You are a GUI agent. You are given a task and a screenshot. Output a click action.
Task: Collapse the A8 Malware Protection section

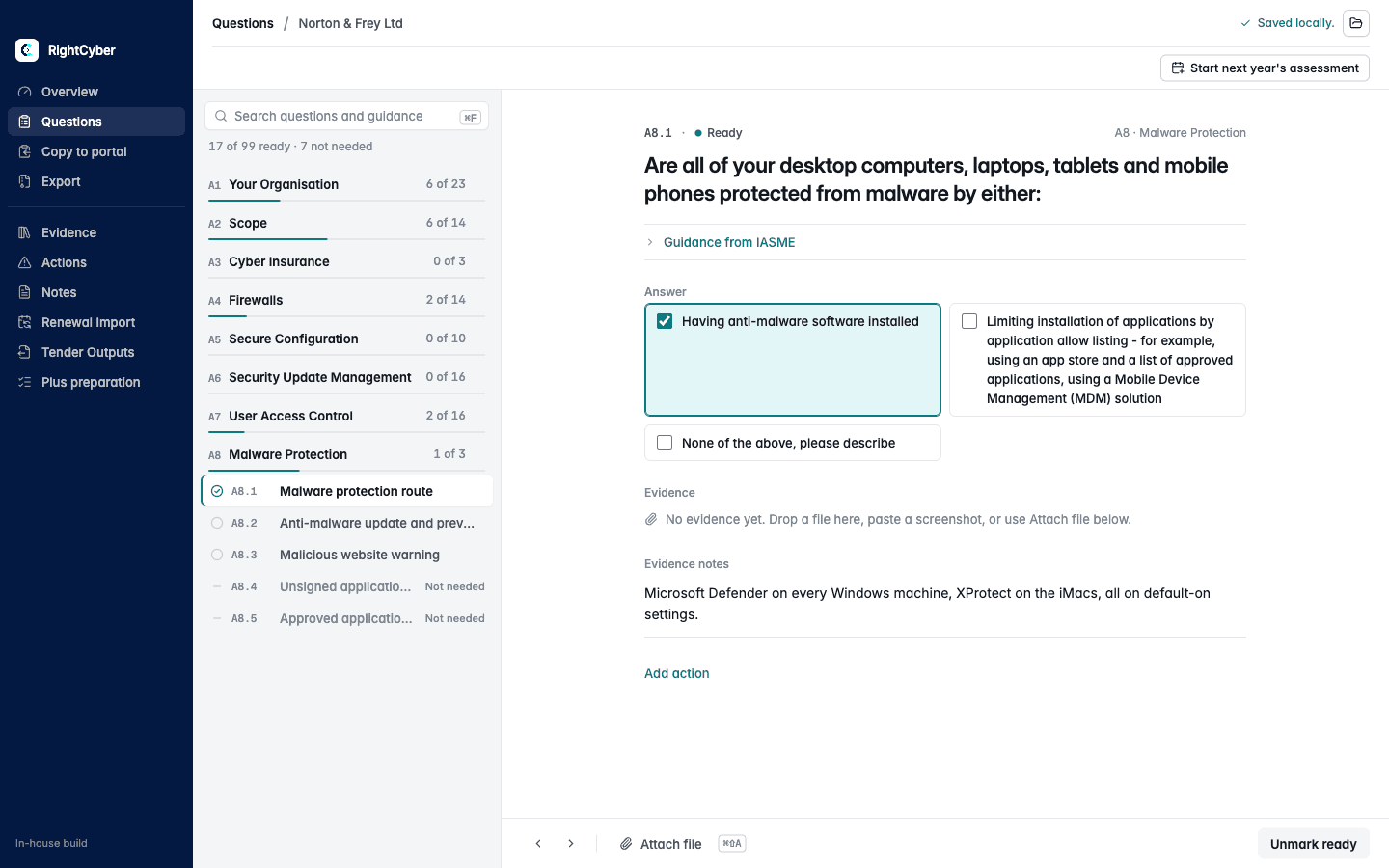[346, 454]
